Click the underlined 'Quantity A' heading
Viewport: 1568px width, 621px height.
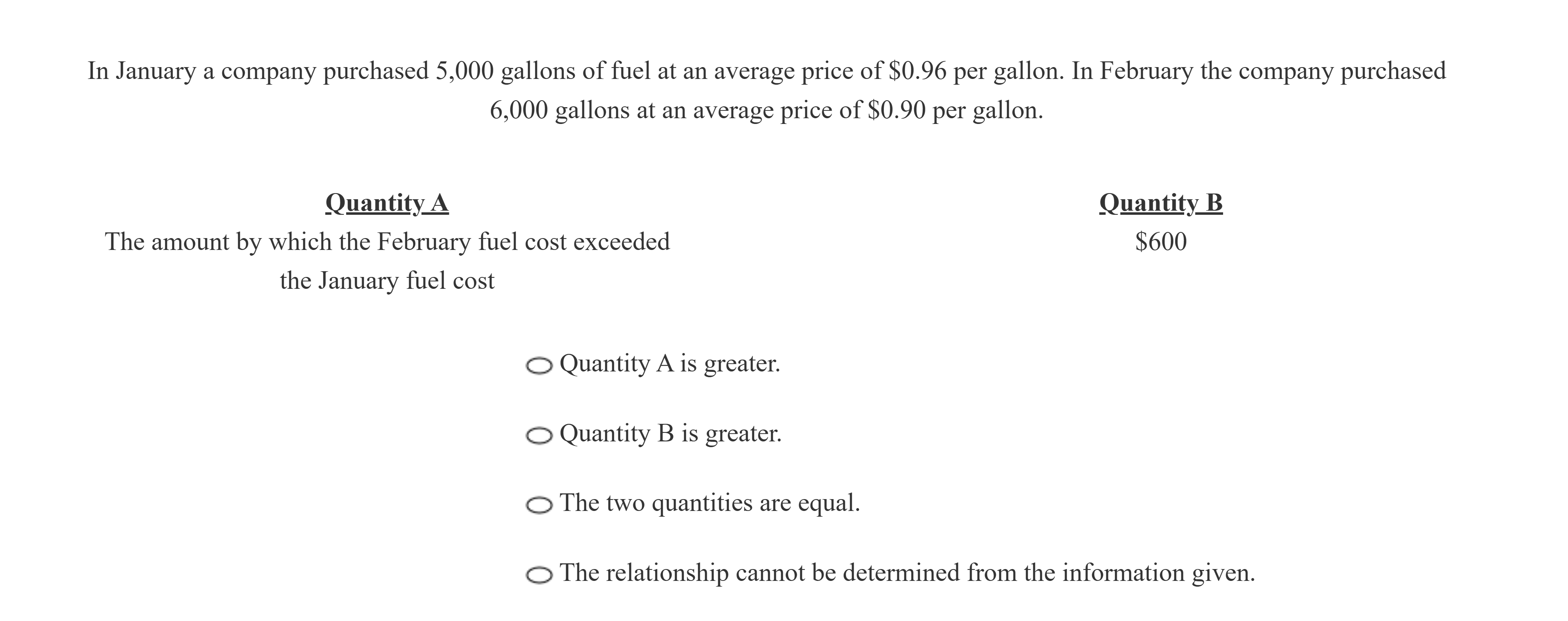pos(387,203)
